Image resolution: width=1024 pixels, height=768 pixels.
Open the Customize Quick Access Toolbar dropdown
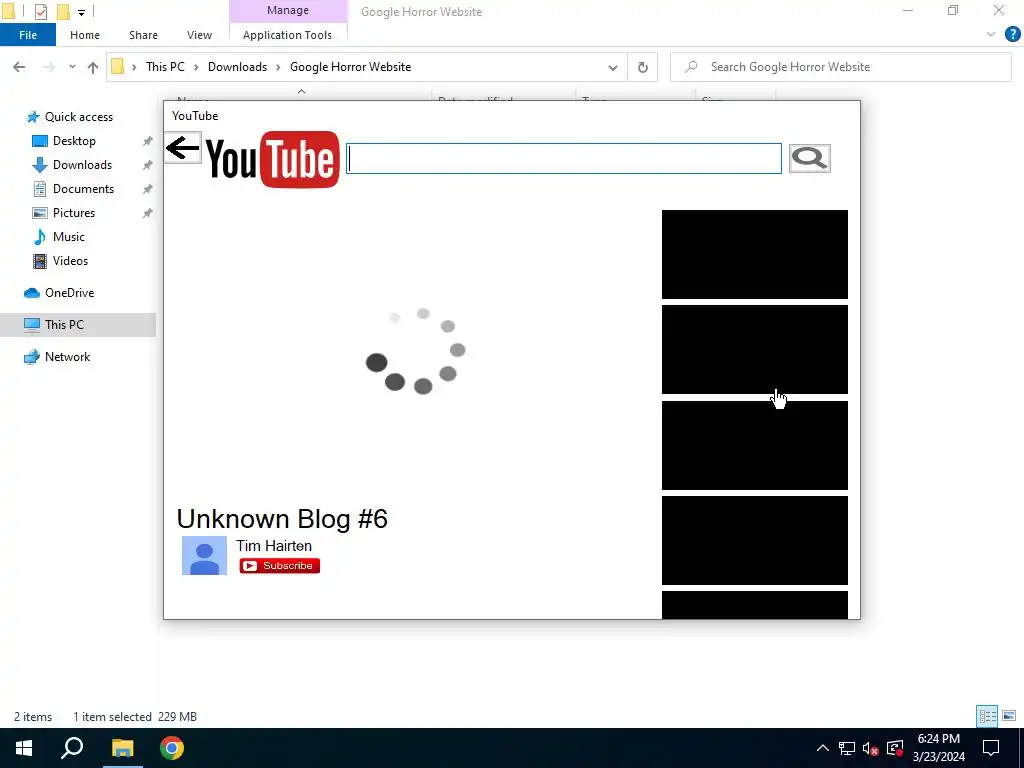coord(82,12)
